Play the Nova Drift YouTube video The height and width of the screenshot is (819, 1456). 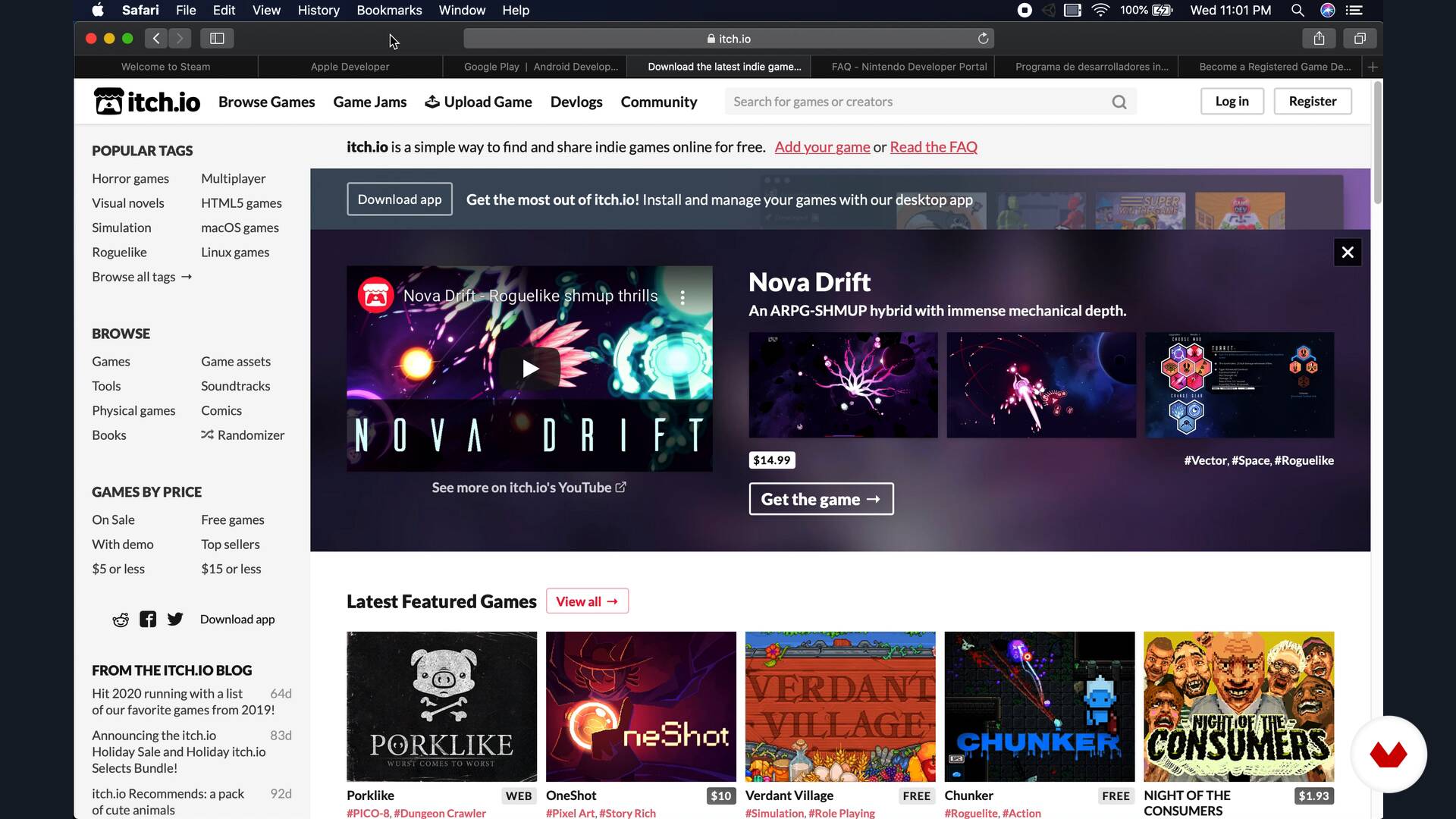click(530, 369)
